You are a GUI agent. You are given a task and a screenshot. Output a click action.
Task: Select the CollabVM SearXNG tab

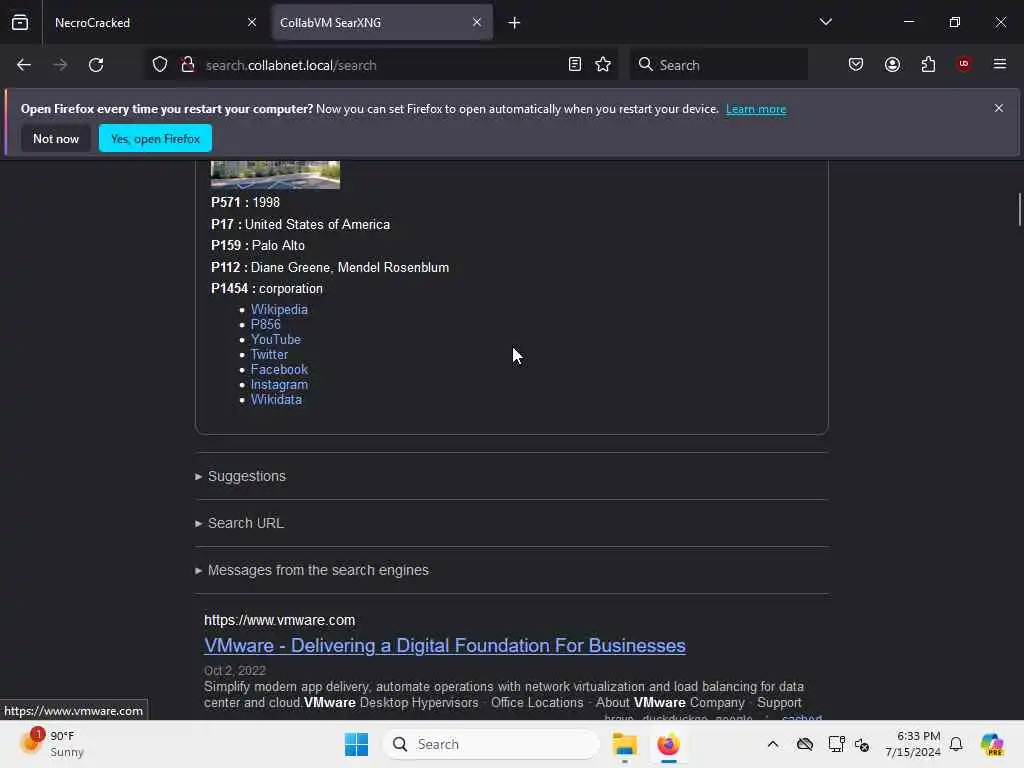click(382, 22)
